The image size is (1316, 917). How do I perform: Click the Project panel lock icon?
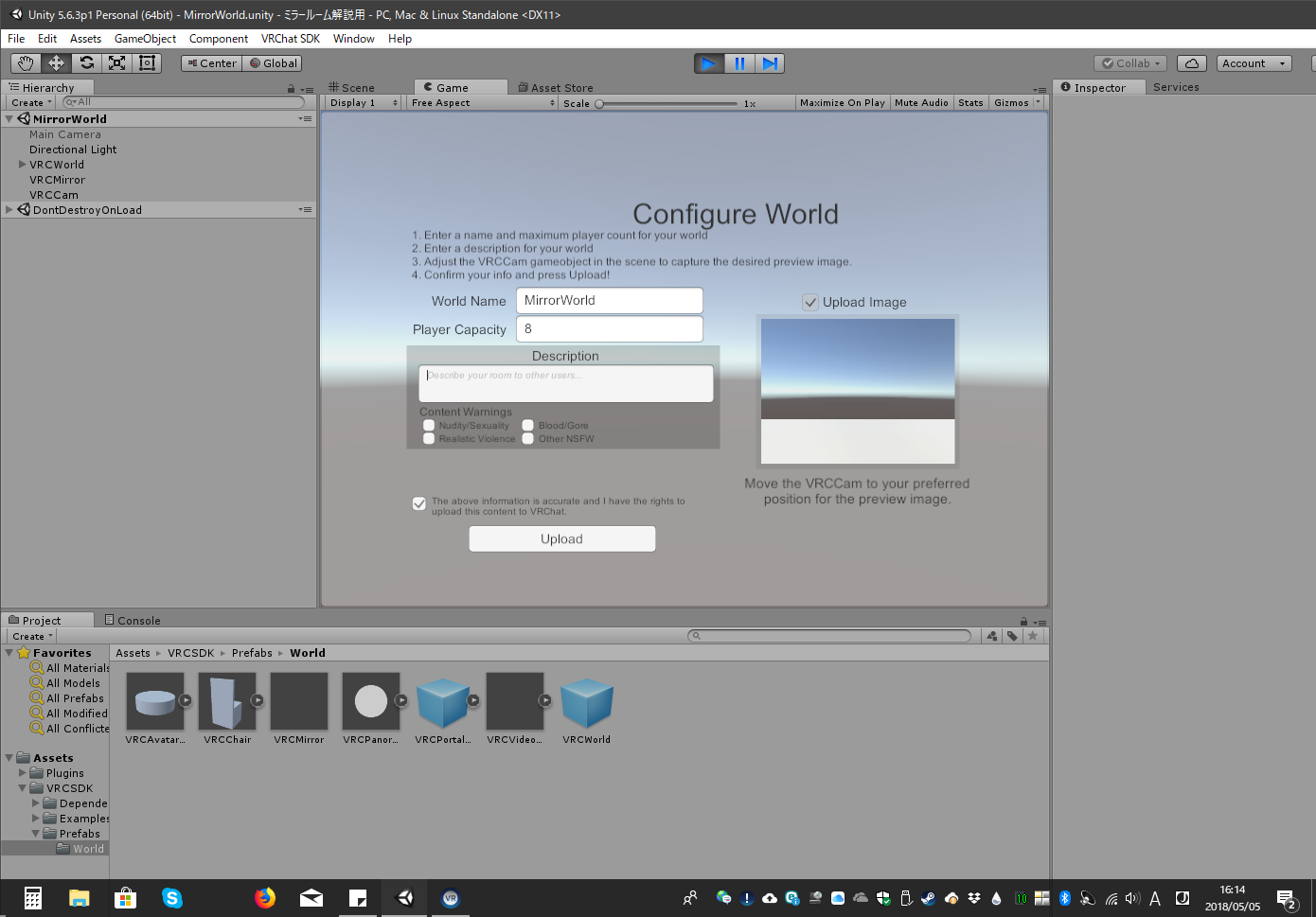coord(1023,622)
